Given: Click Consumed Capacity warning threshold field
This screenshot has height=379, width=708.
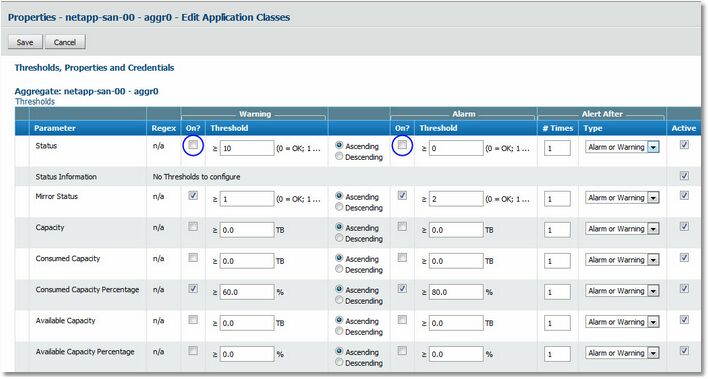Looking at the screenshot, I should [247, 261].
